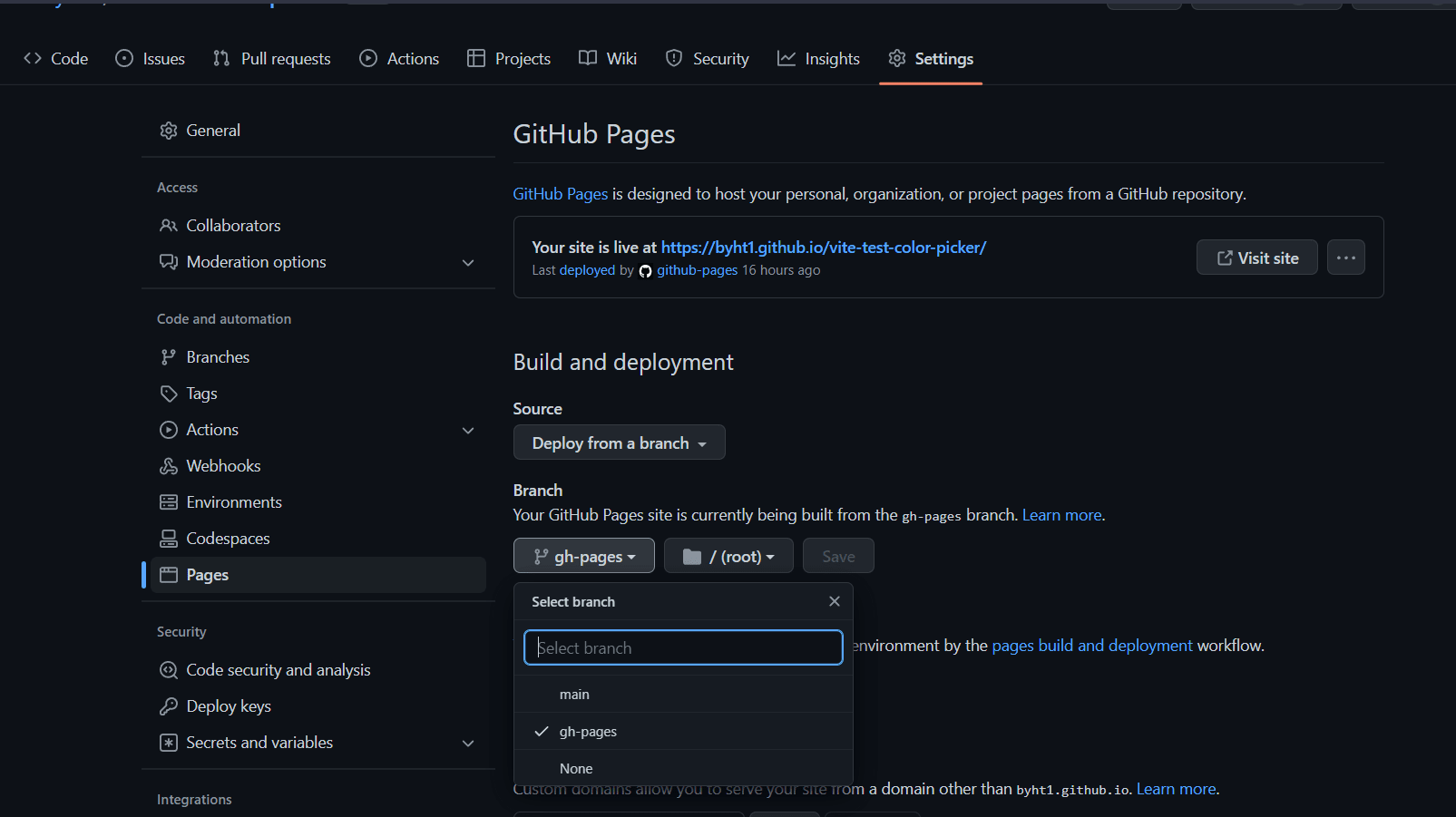Viewport: 1456px width, 817px height.
Task: Choose the main branch option
Action: click(683, 695)
